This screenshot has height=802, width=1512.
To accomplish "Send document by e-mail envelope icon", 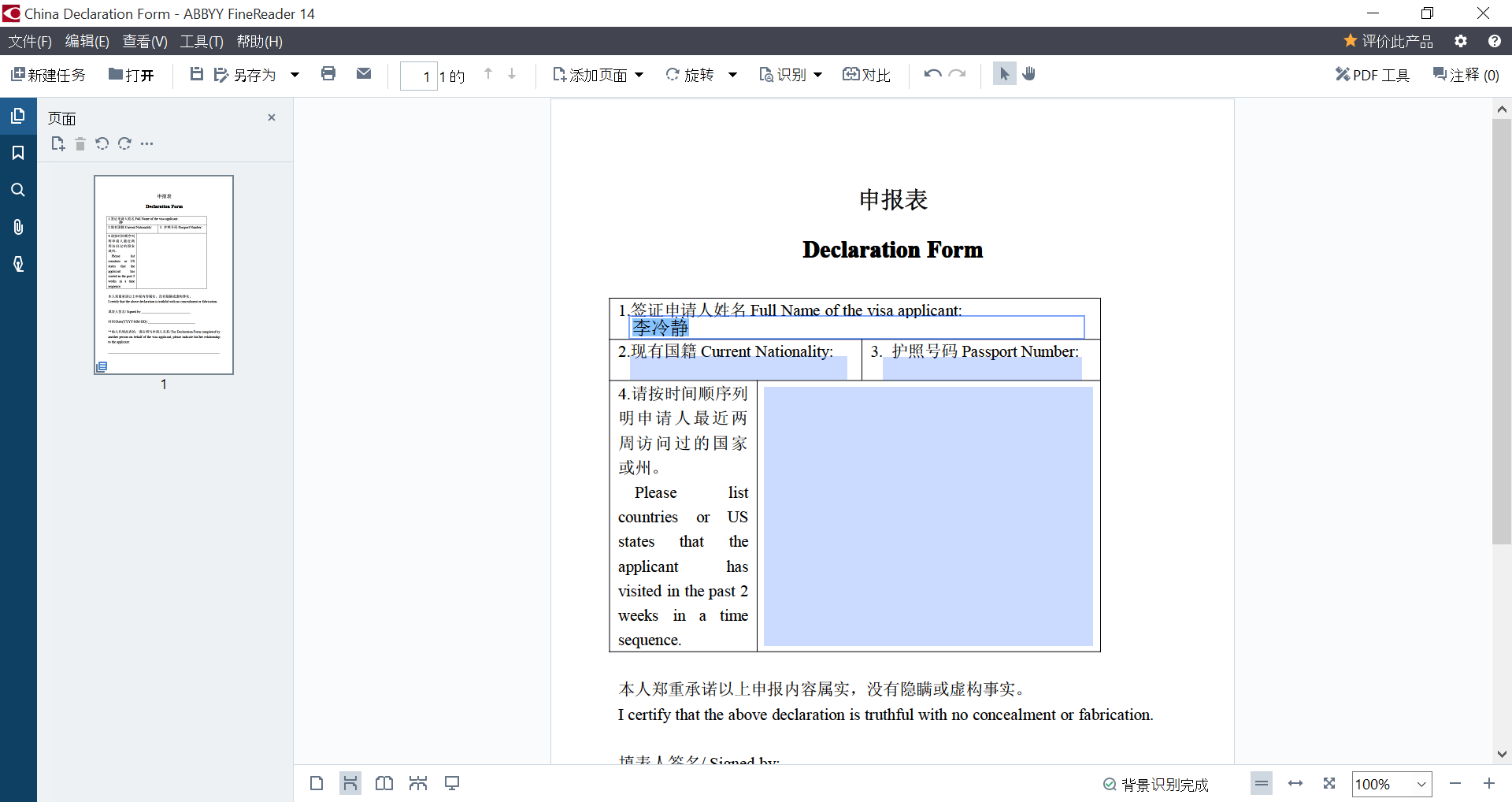I will click(x=364, y=74).
